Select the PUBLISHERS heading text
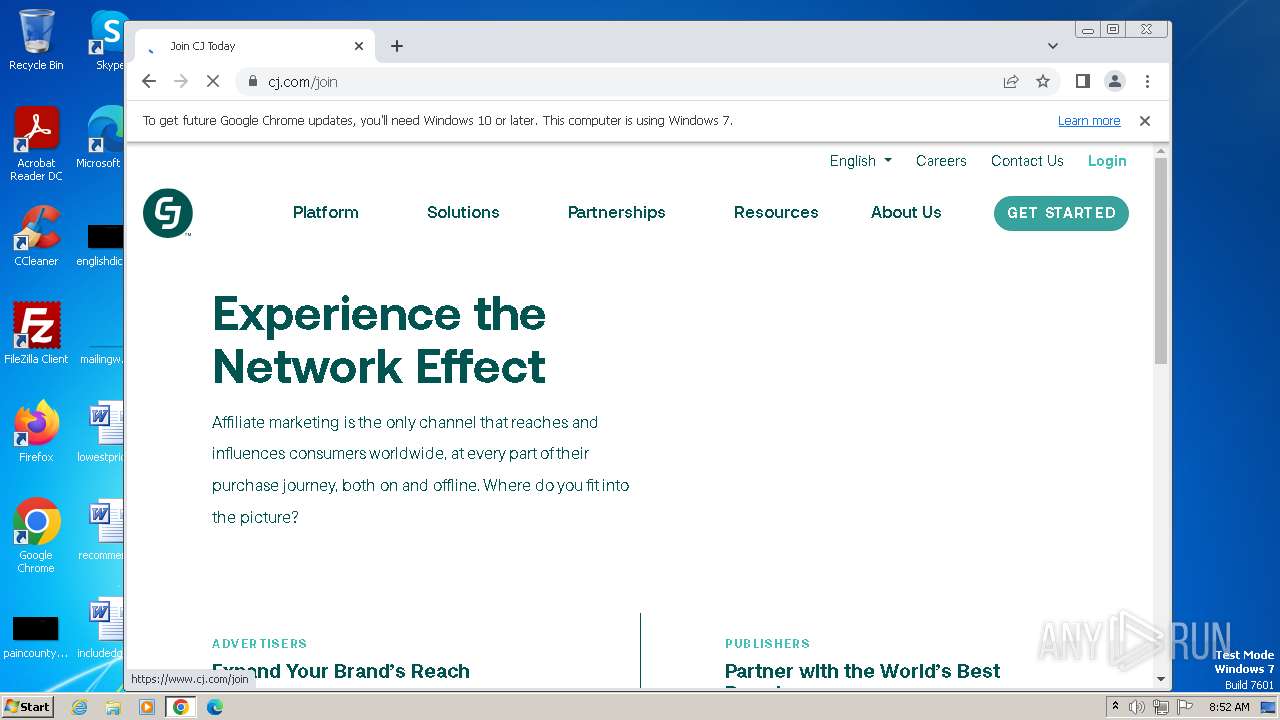 (x=767, y=644)
